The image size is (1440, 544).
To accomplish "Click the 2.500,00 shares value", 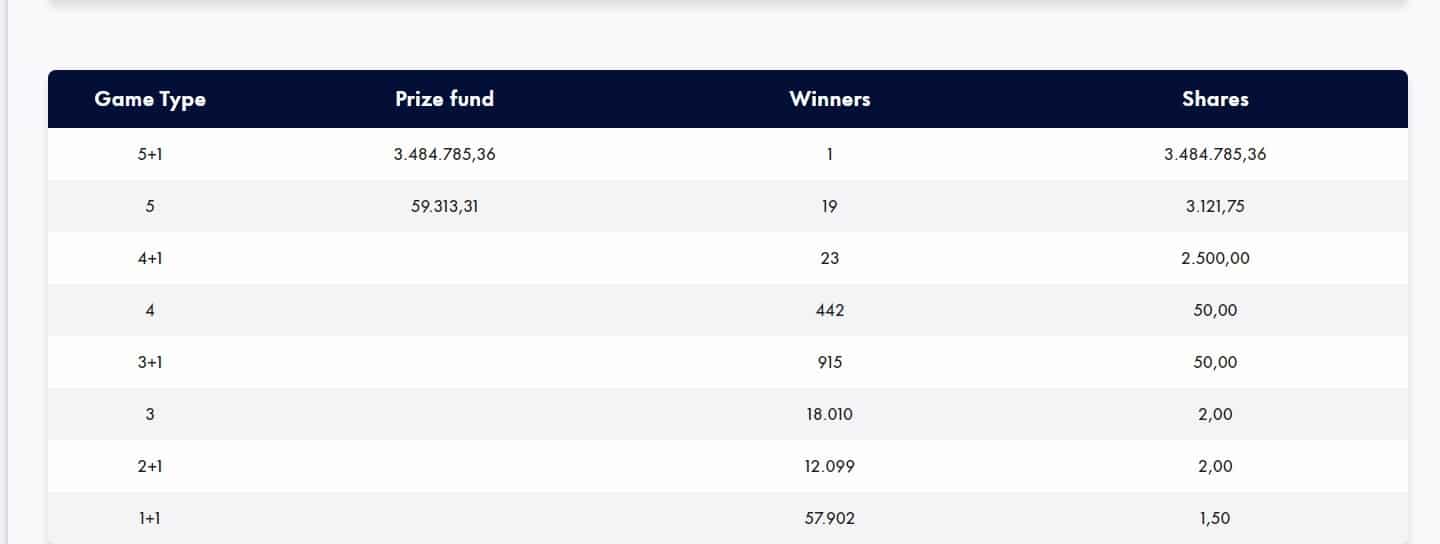I will click(x=1215, y=258).
